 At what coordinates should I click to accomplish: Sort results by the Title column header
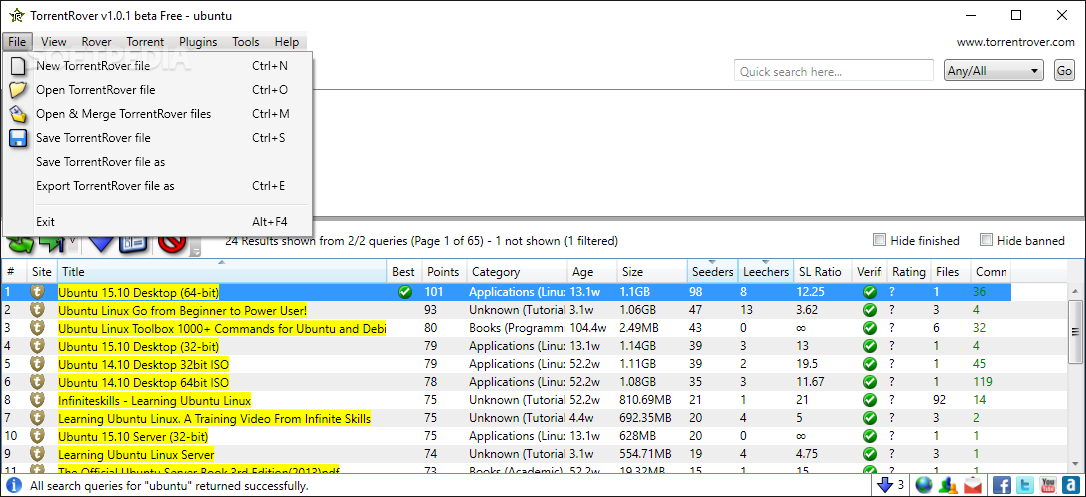(222, 271)
